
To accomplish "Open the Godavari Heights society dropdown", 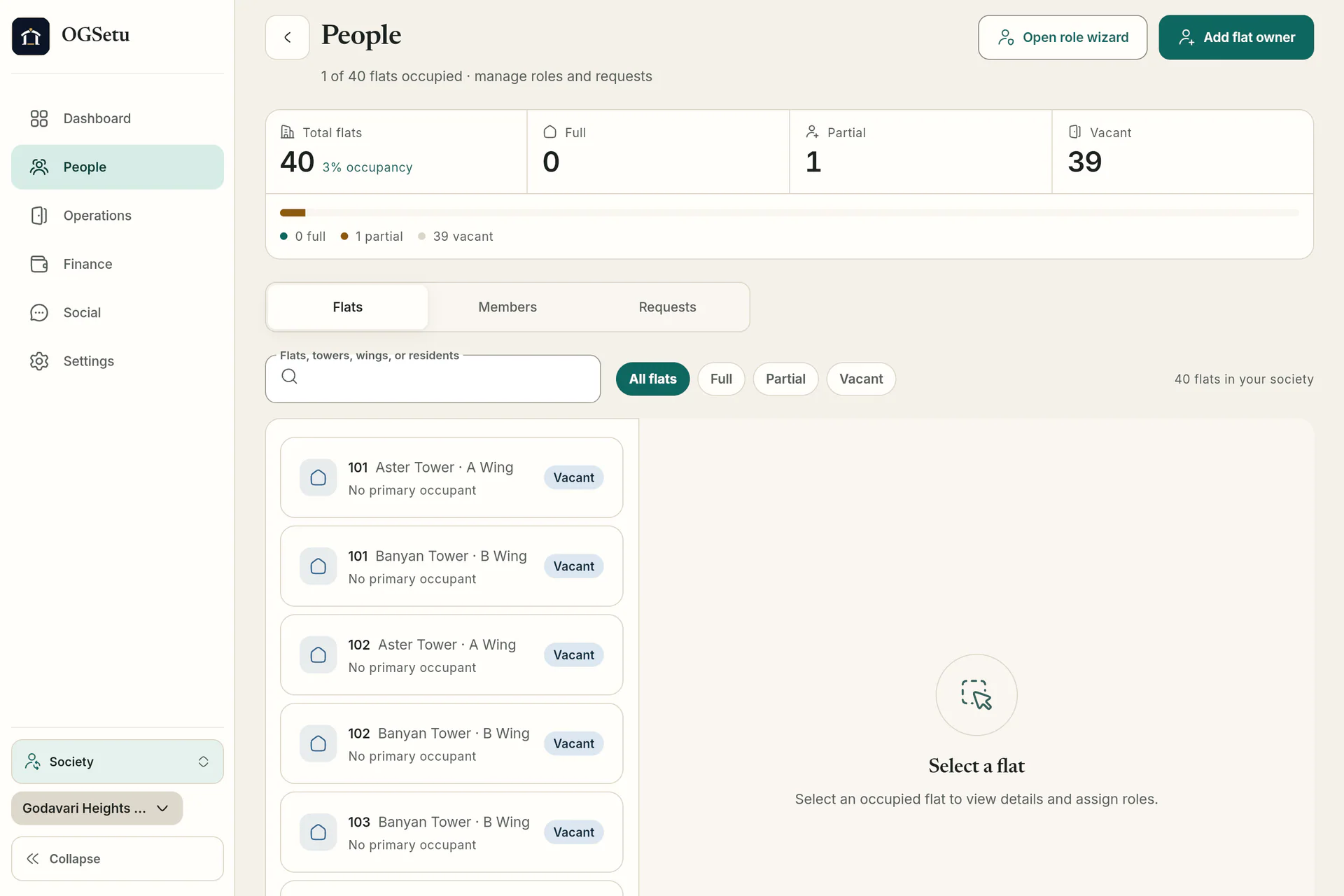I will tap(97, 808).
